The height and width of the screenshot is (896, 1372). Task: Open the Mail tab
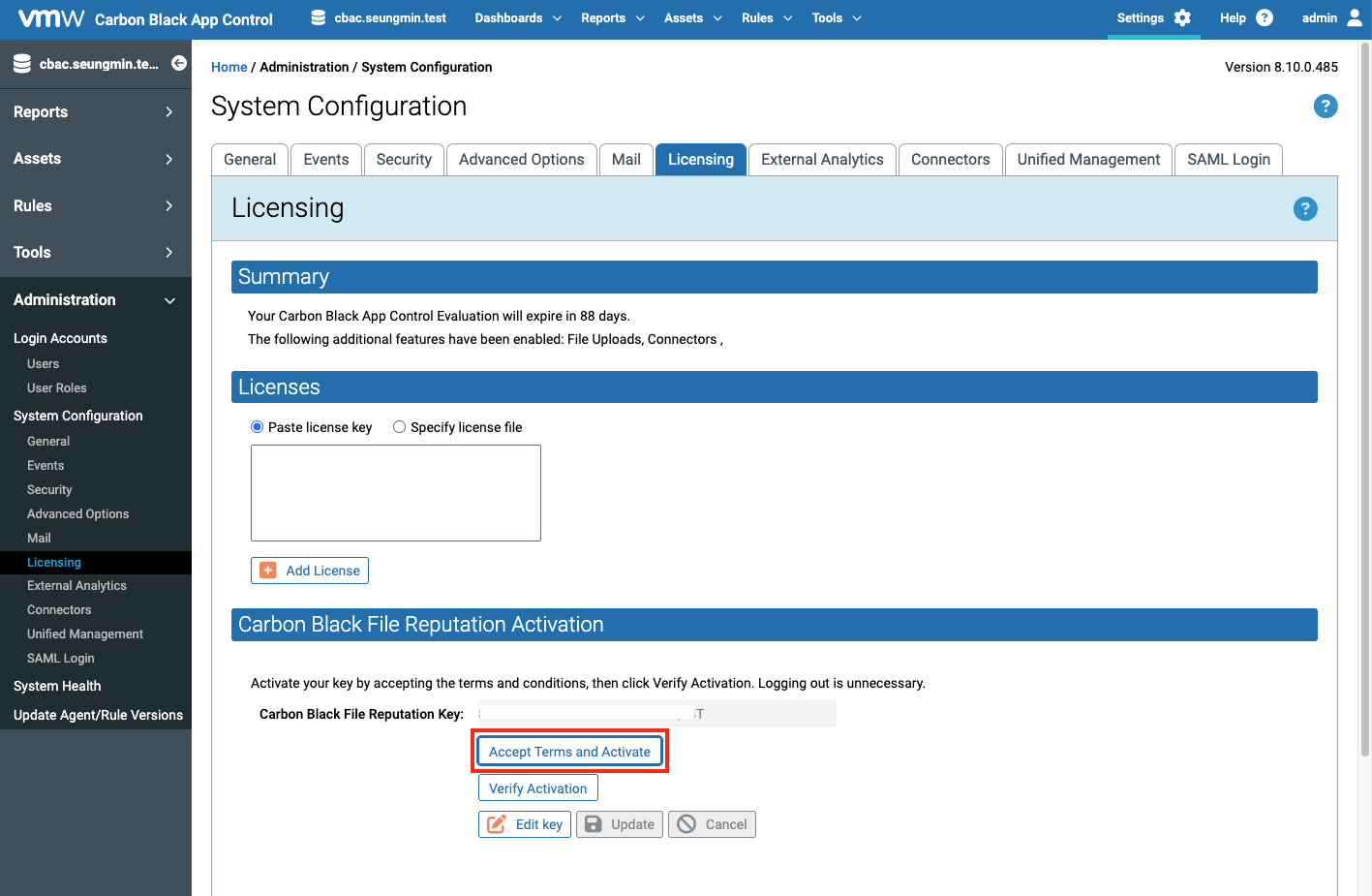pyautogui.click(x=626, y=160)
